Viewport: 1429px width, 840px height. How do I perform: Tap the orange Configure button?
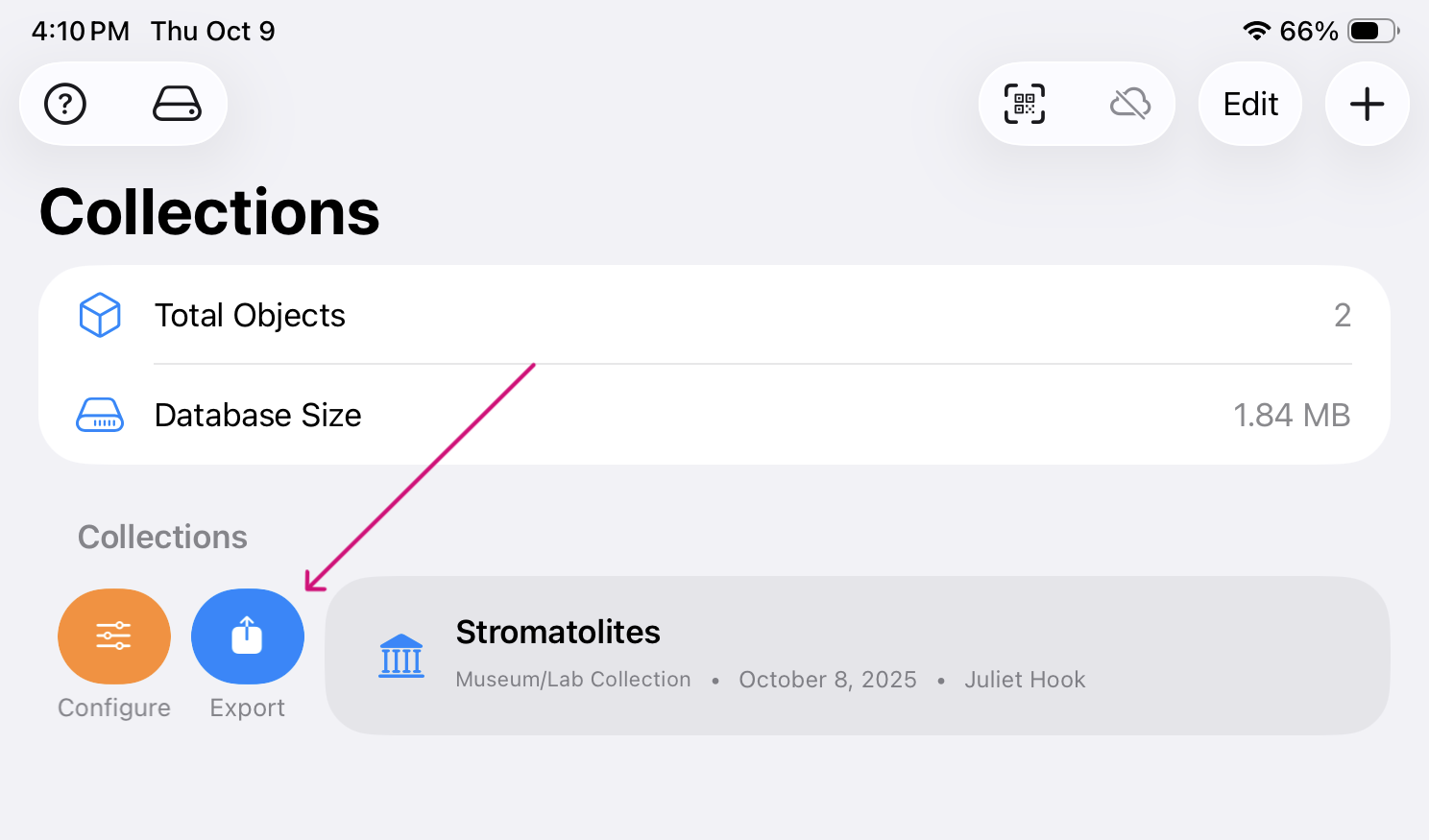[114, 636]
